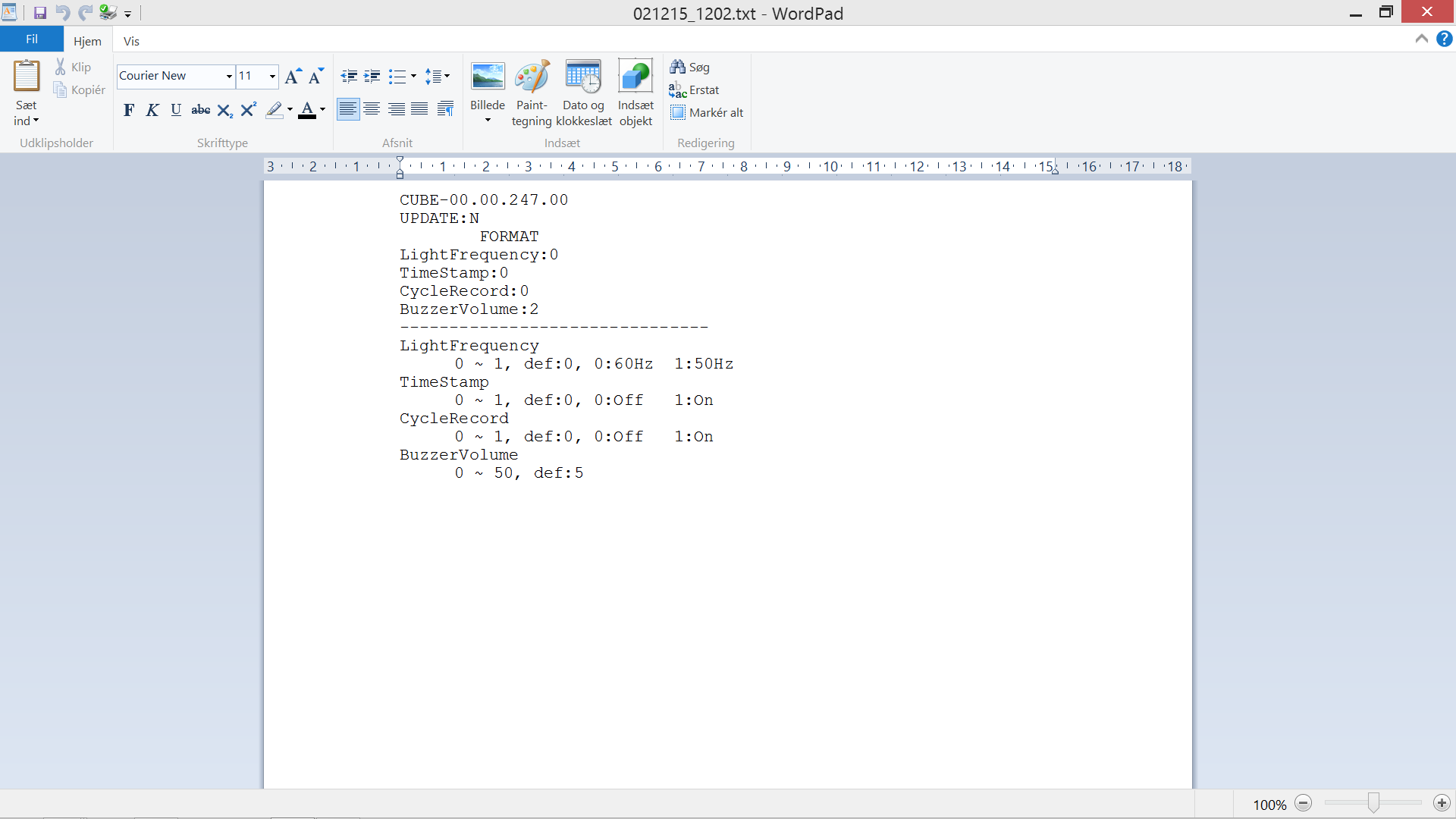Image resolution: width=1456 pixels, height=819 pixels.
Task: Open the Fil menu
Action: pos(32,39)
